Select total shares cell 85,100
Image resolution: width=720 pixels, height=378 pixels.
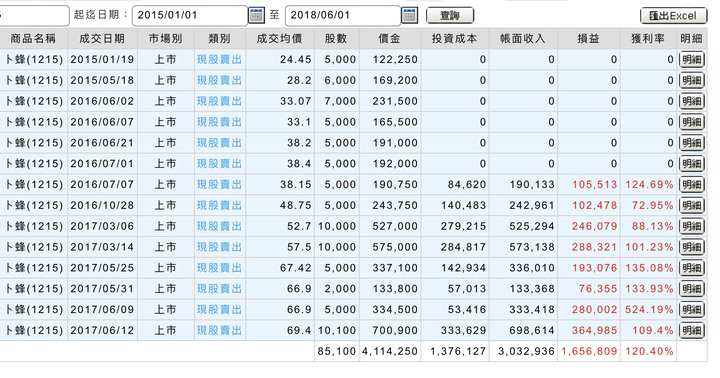(x=337, y=351)
